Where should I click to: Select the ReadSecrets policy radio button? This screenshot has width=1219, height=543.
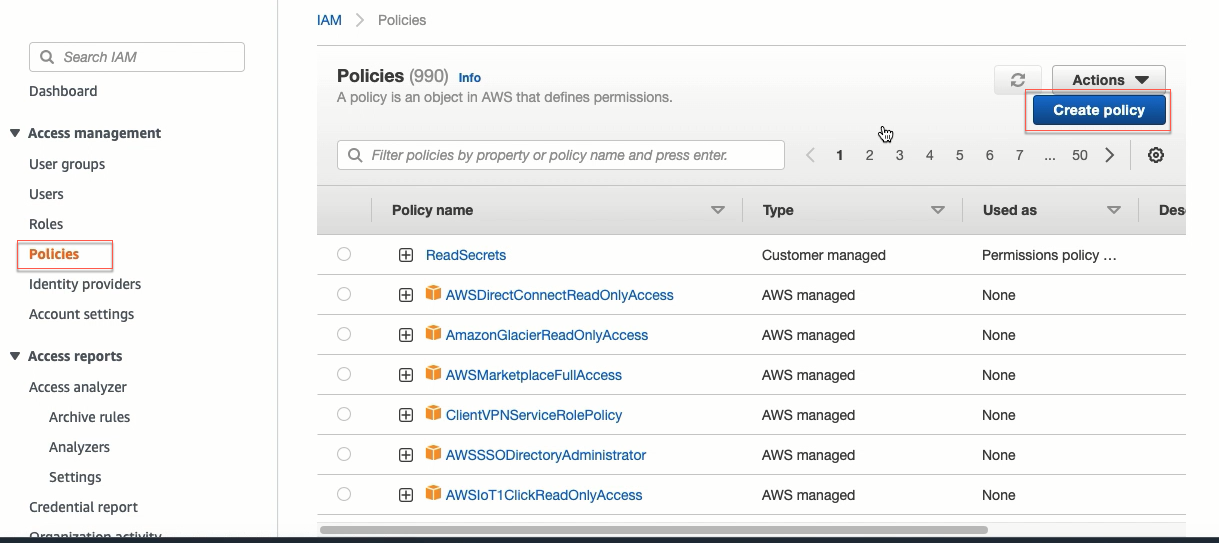[x=344, y=254]
